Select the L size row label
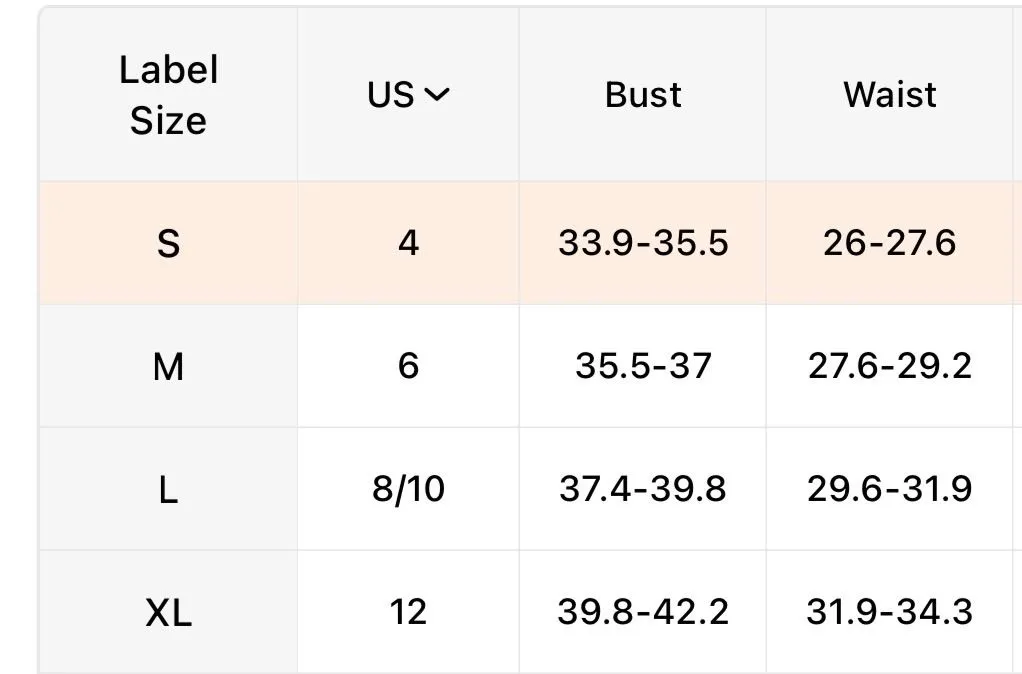 (x=168, y=490)
